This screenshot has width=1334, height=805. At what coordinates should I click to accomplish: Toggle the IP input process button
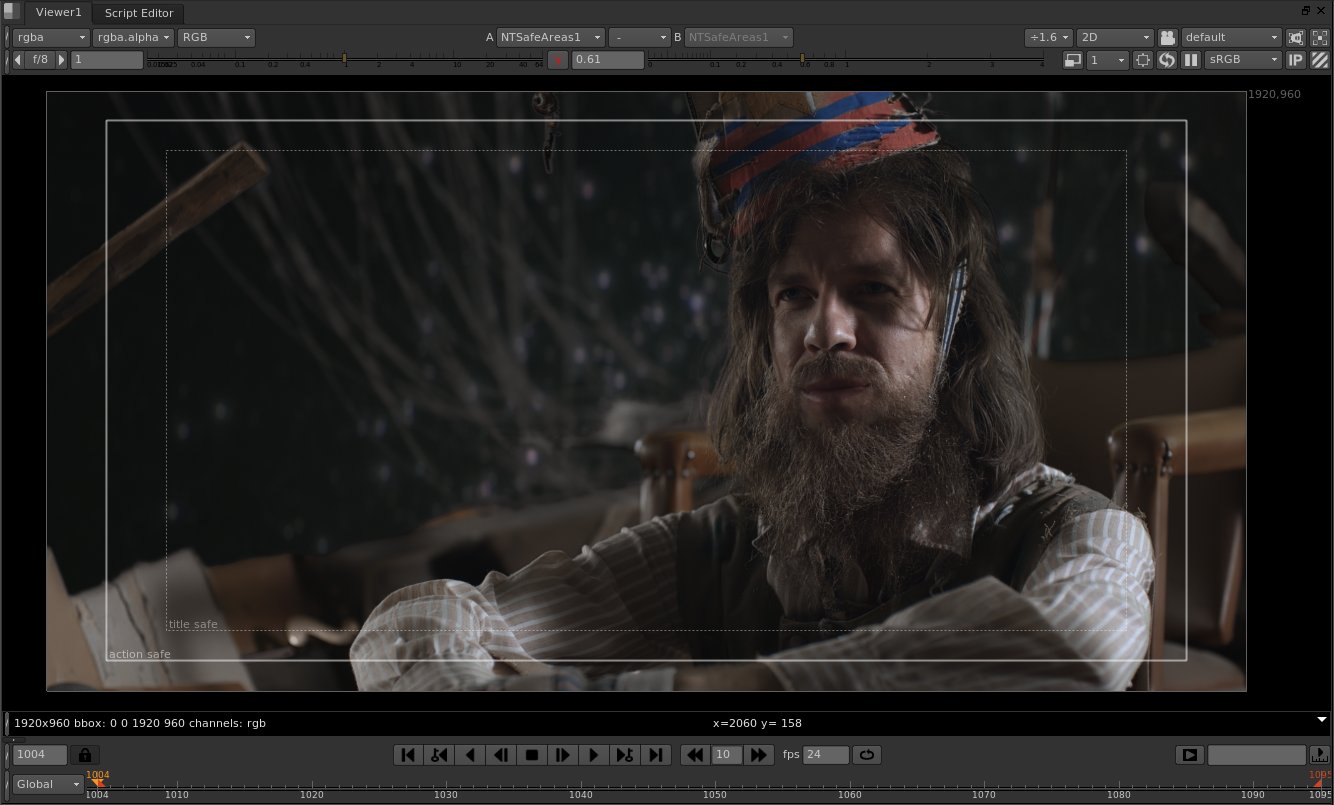pos(1296,60)
